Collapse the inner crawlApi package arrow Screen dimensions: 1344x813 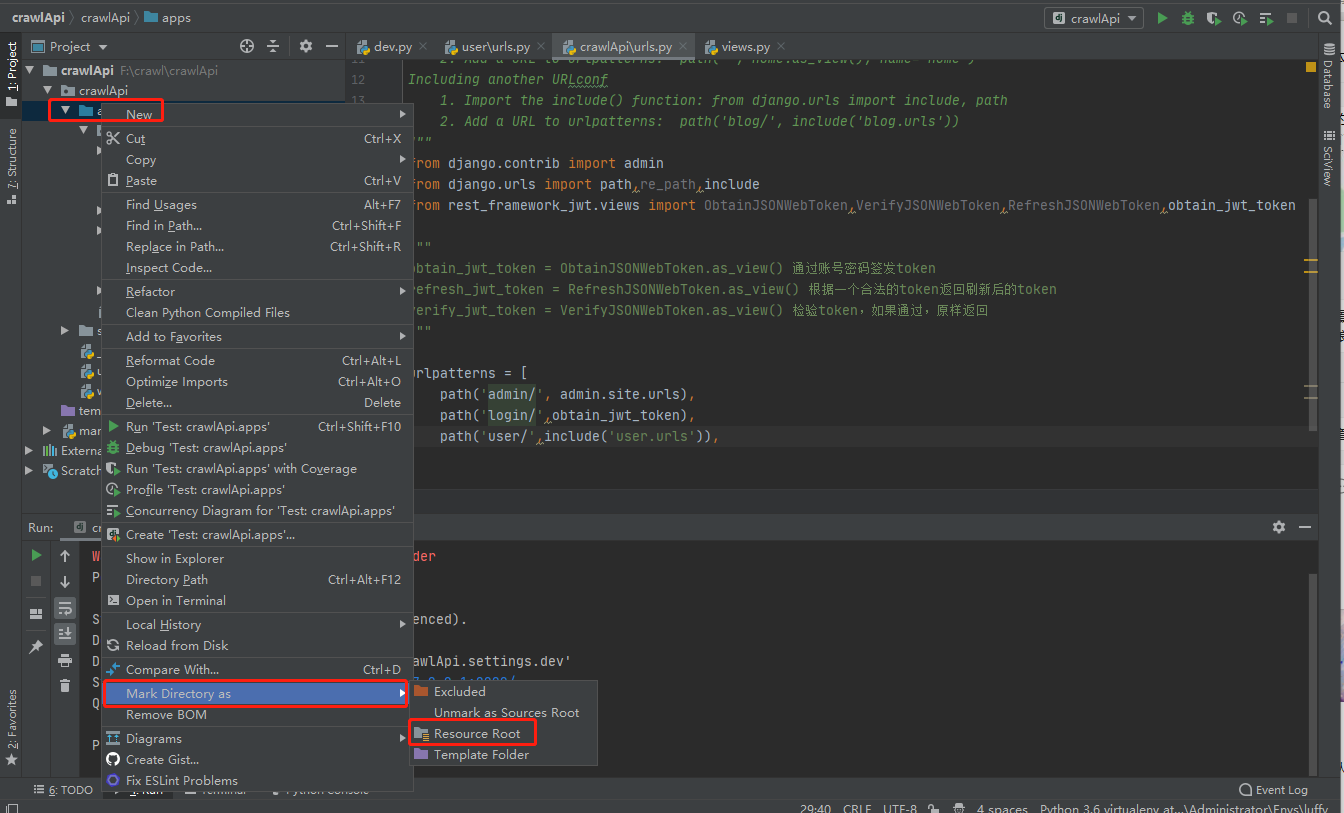pos(47,90)
